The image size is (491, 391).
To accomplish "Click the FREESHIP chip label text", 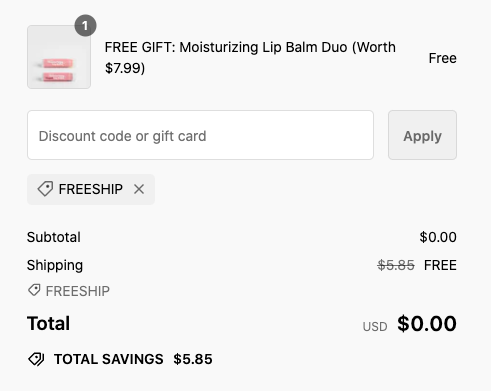I will coord(91,189).
